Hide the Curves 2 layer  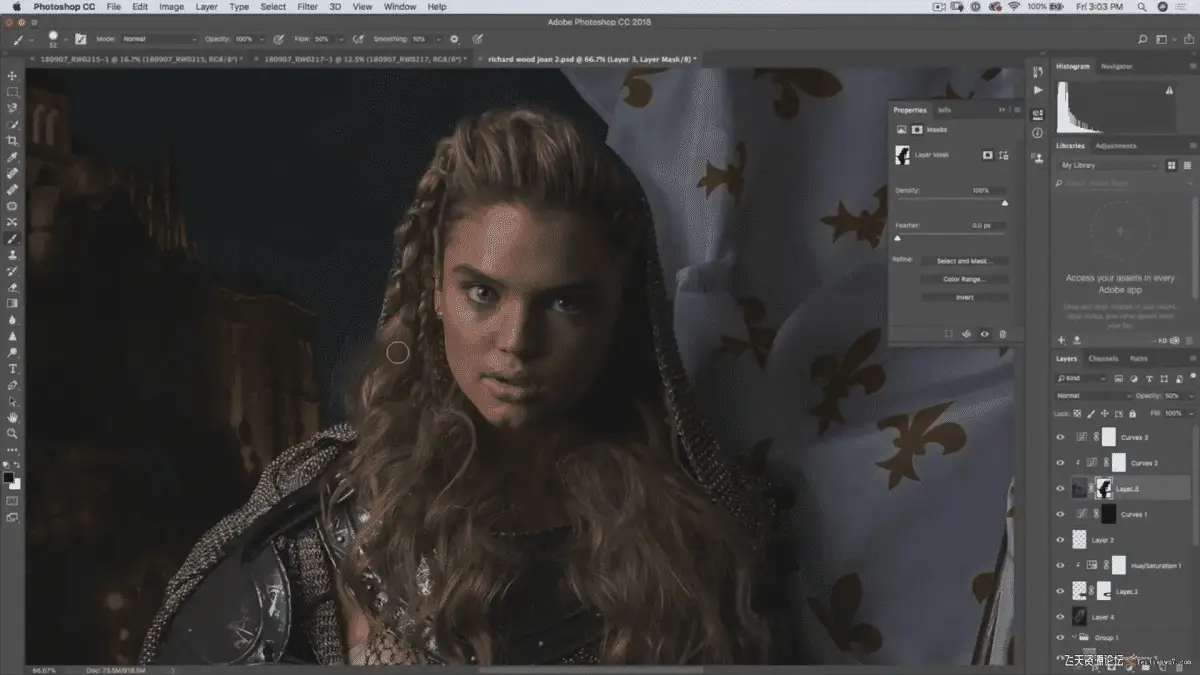point(1062,463)
